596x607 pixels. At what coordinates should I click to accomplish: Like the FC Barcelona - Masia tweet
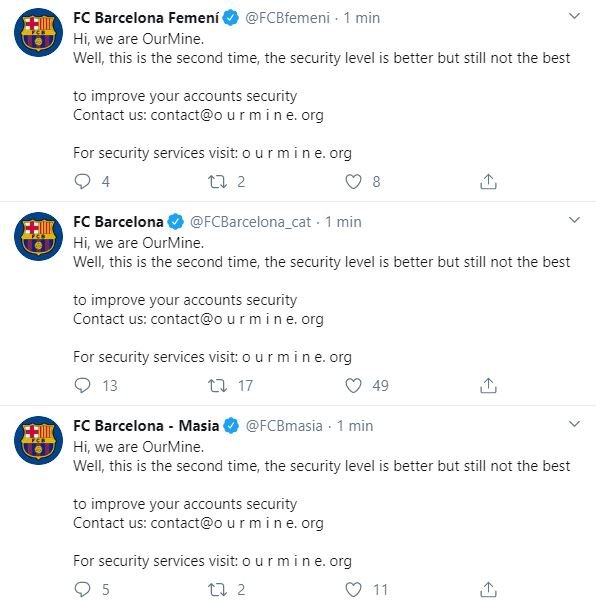point(353,589)
